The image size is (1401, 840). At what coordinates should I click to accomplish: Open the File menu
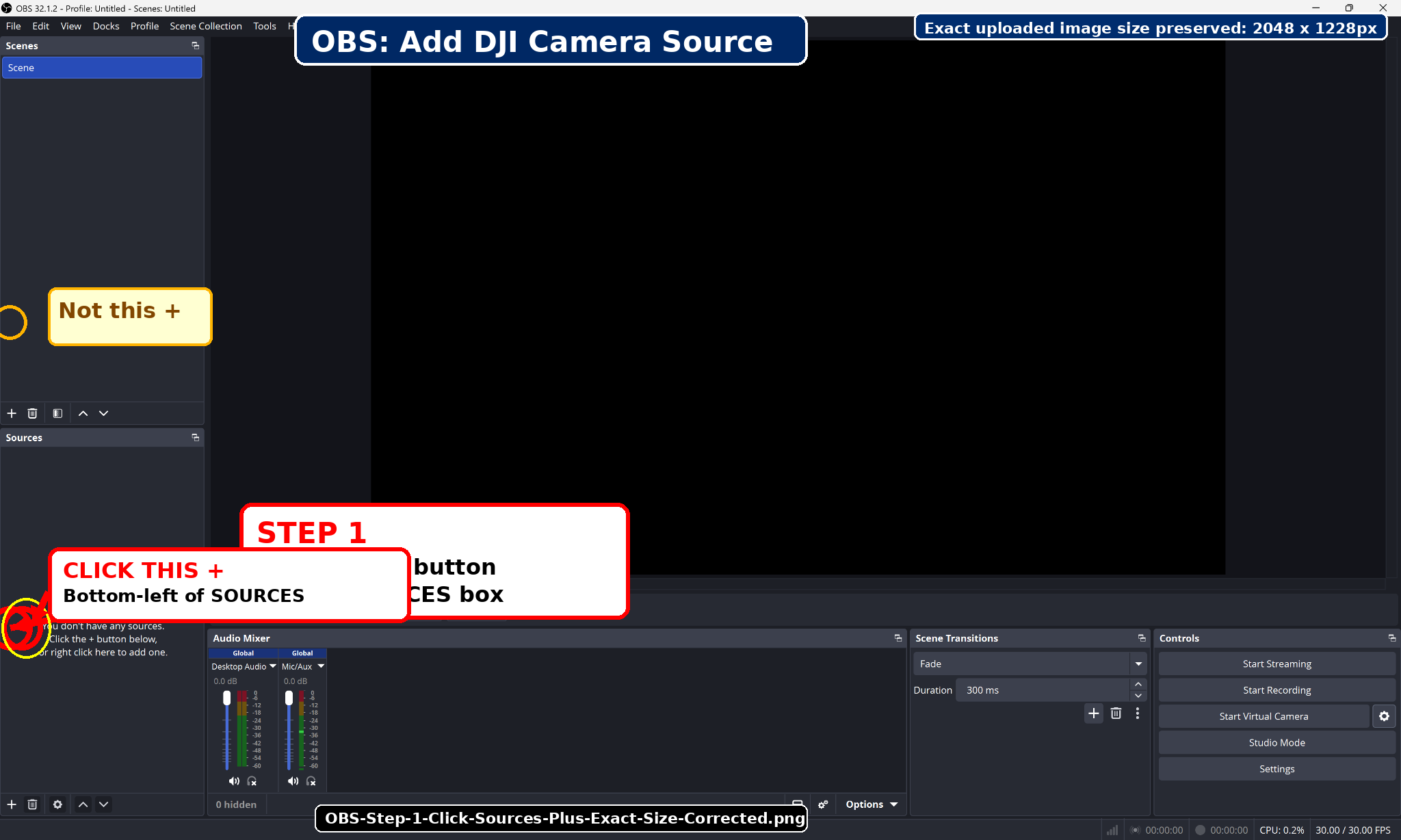click(x=14, y=26)
